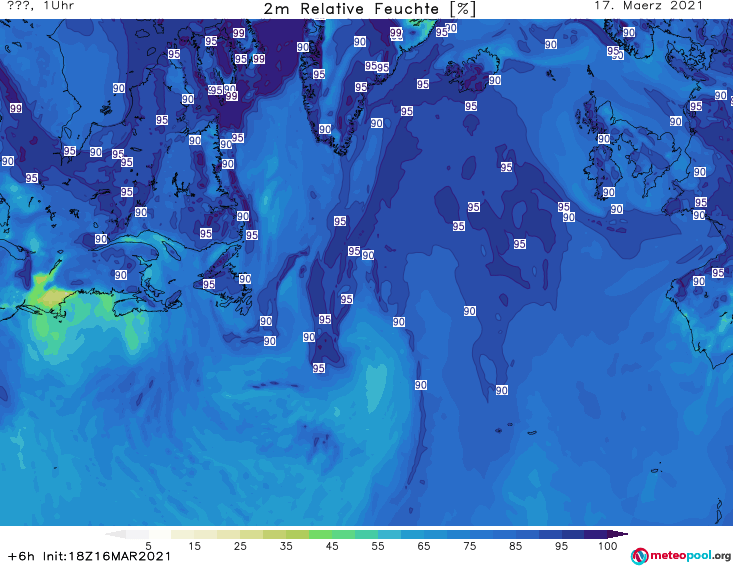Screen dimensions: 733x566
Task: Click the '75' legend value
Action: pos(470,546)
